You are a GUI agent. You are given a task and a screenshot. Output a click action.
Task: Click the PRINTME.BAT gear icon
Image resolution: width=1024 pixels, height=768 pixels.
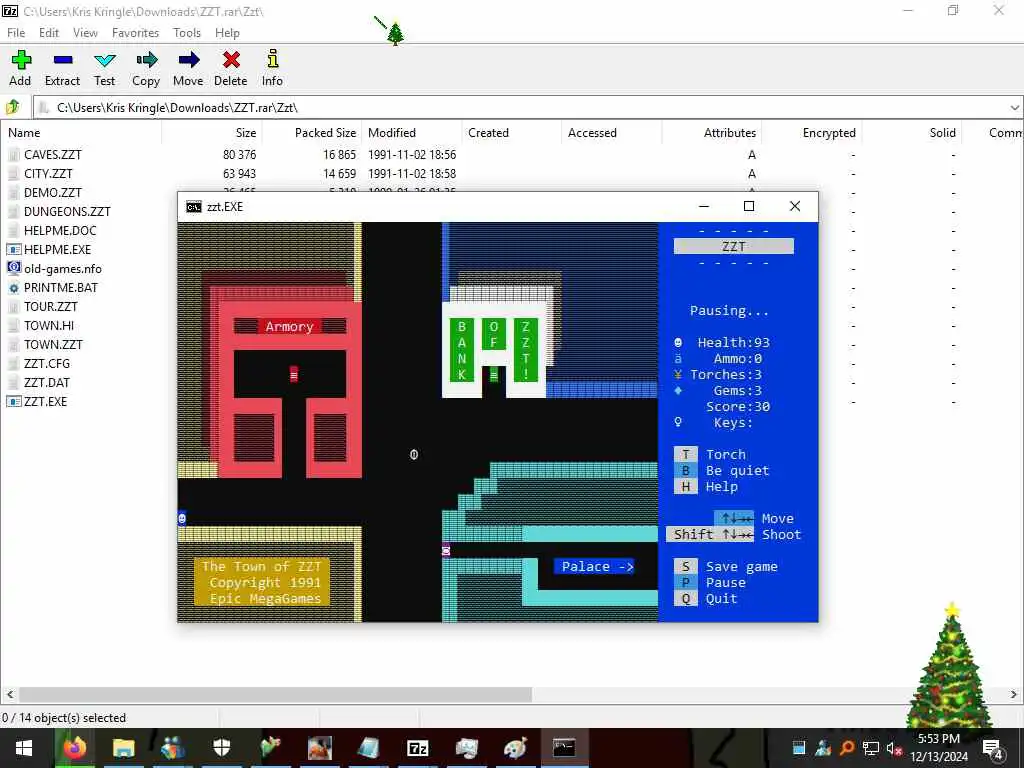(x=14, y=287)
